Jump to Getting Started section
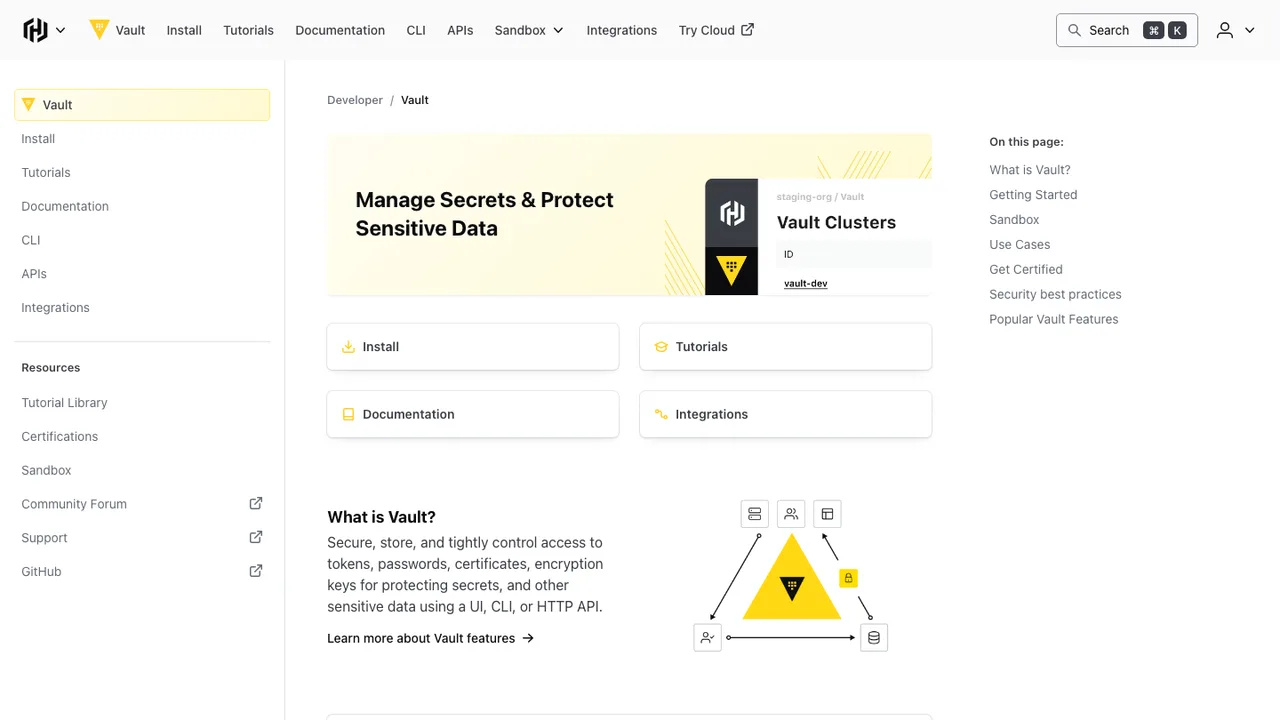The height and width of the screenshot is (720, 1280). coord(1033,195)
